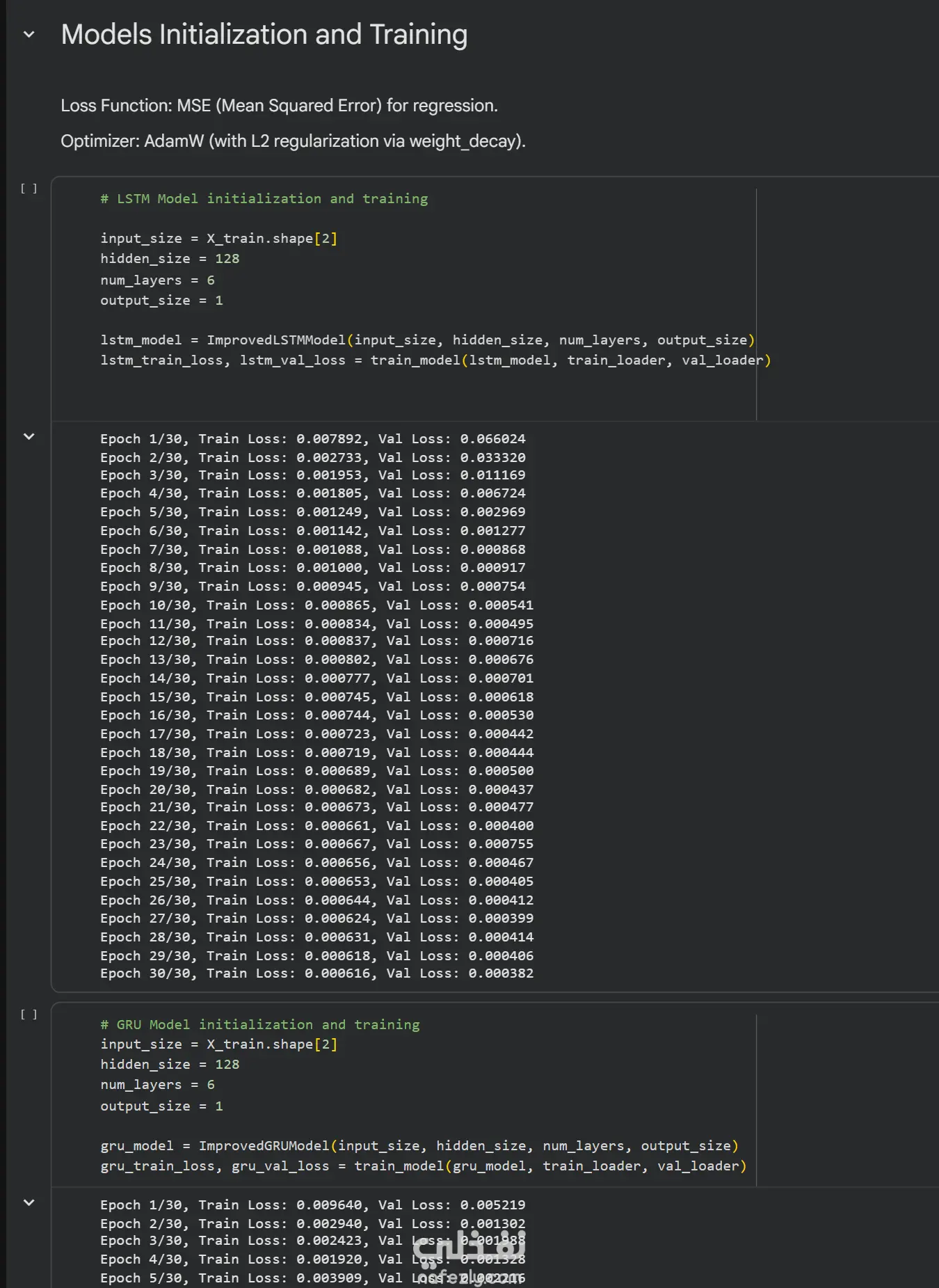Select the Optimizer AdamW text line
The width and height of the screenshot is (939, 1288).
(x=293, y=141)
